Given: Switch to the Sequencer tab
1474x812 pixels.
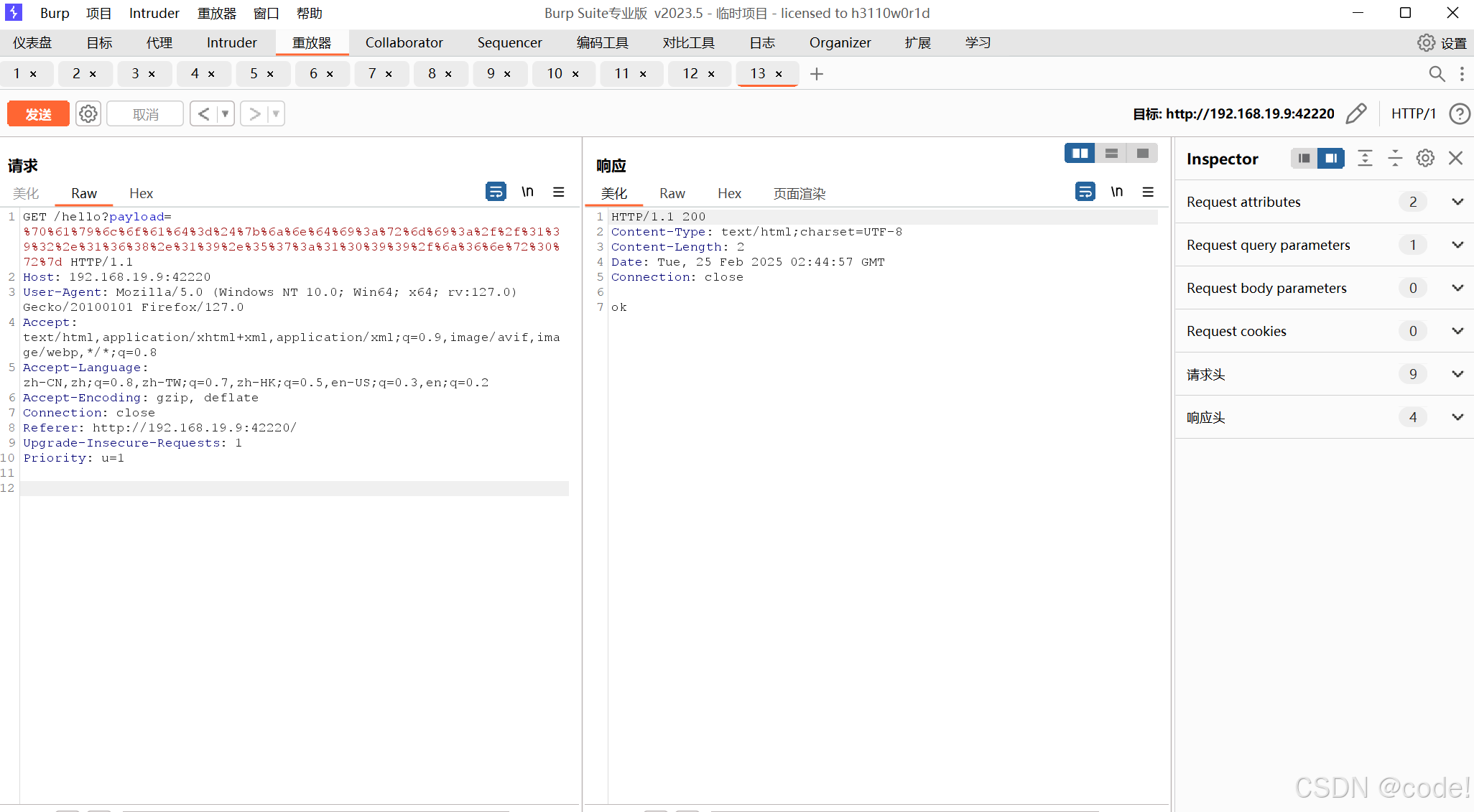Looking at the screenshot, I should tap(510, 43).
